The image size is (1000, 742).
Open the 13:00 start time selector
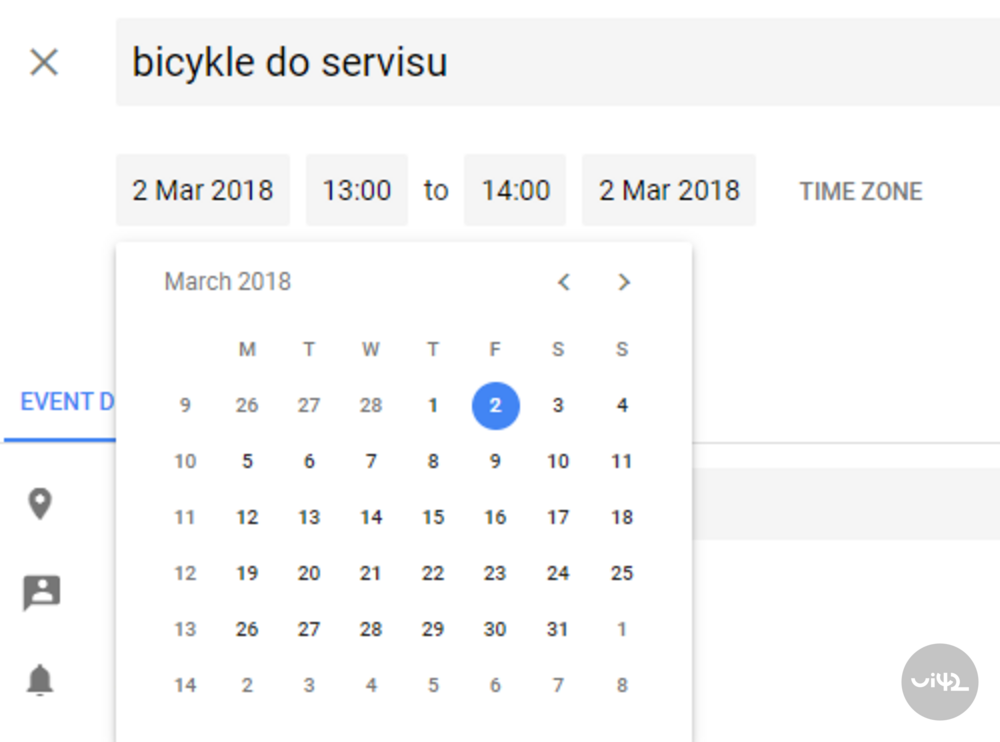tap(357, 190)
